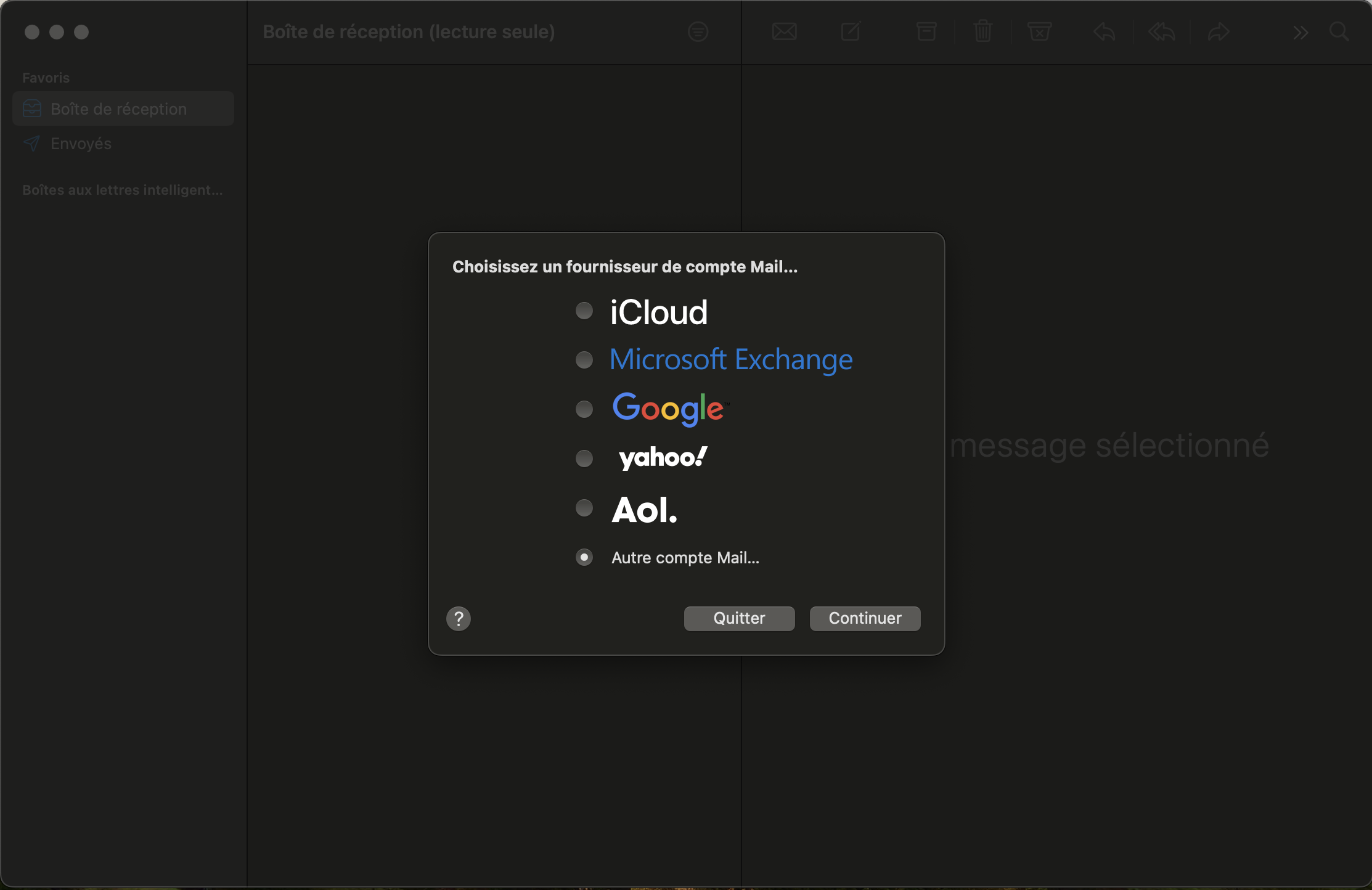Image resolution: width=1372 pixels, height=890 pixels.
Task: Click the get new mail envelope icon
Action: tap(785, 31)
